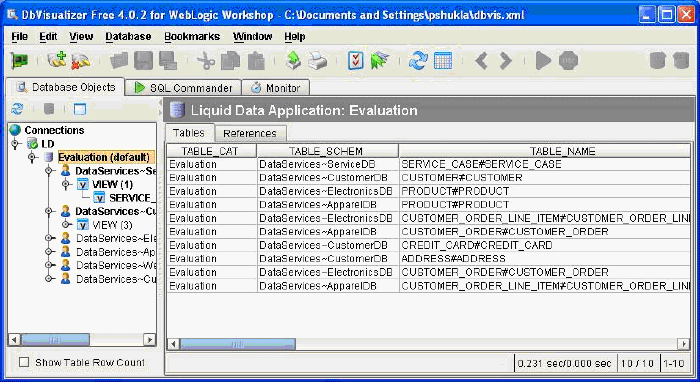Click the last grayed database cylinder icon

tap(681, 60)
